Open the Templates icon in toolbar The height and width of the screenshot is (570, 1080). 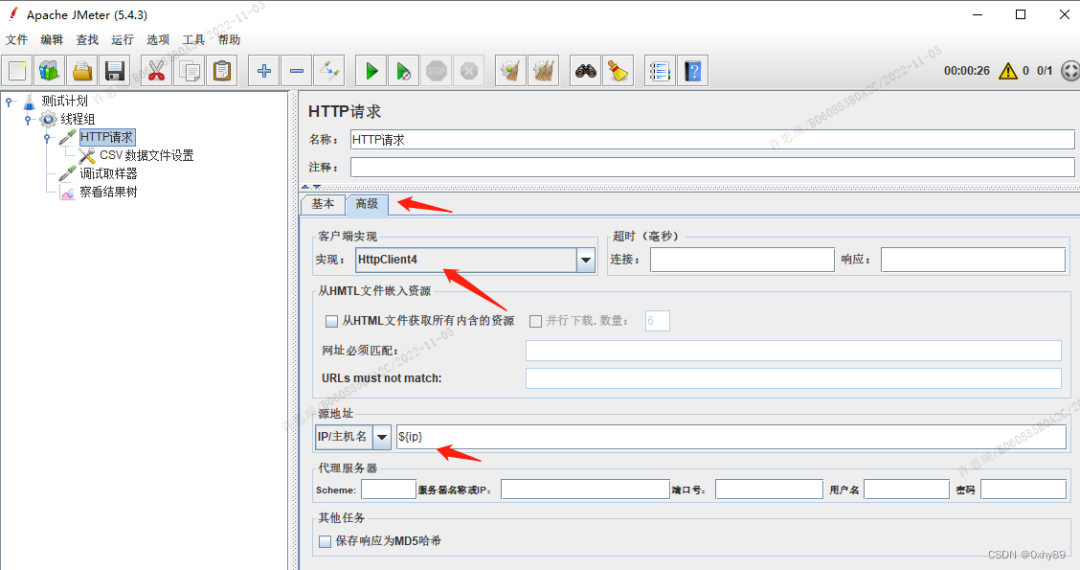point(50,71)
